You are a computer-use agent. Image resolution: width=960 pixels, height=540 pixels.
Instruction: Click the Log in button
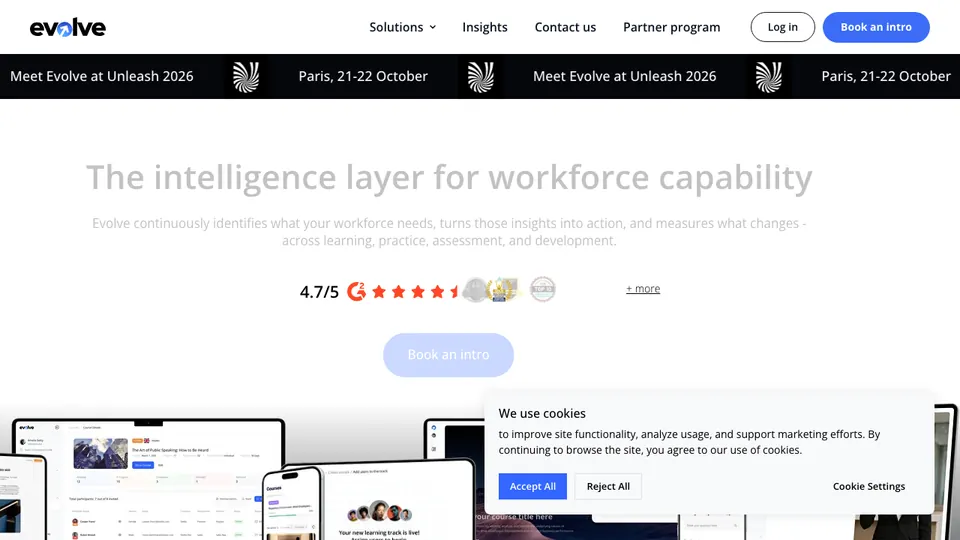pos(782,27)
